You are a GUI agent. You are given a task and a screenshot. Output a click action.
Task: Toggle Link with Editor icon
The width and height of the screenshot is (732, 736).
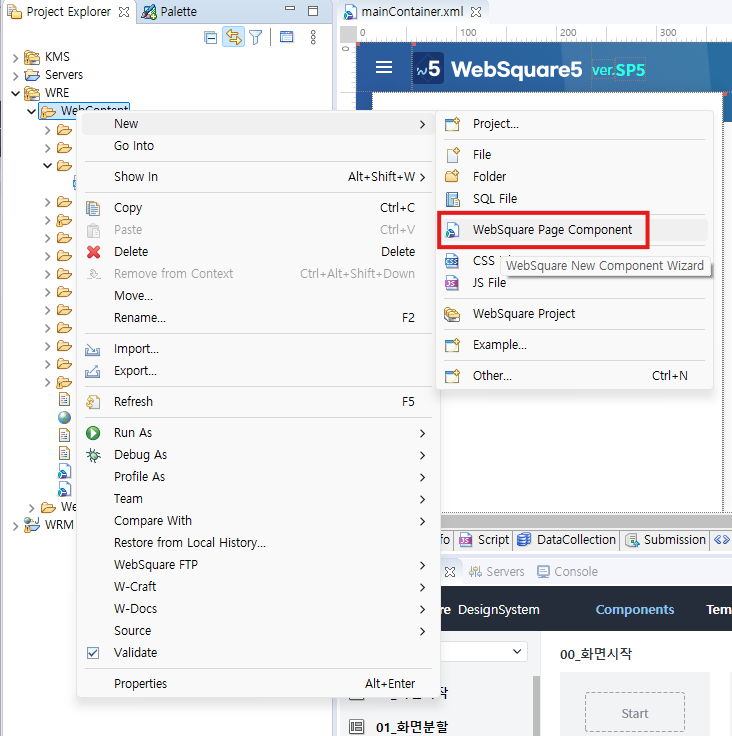(233, 37)
